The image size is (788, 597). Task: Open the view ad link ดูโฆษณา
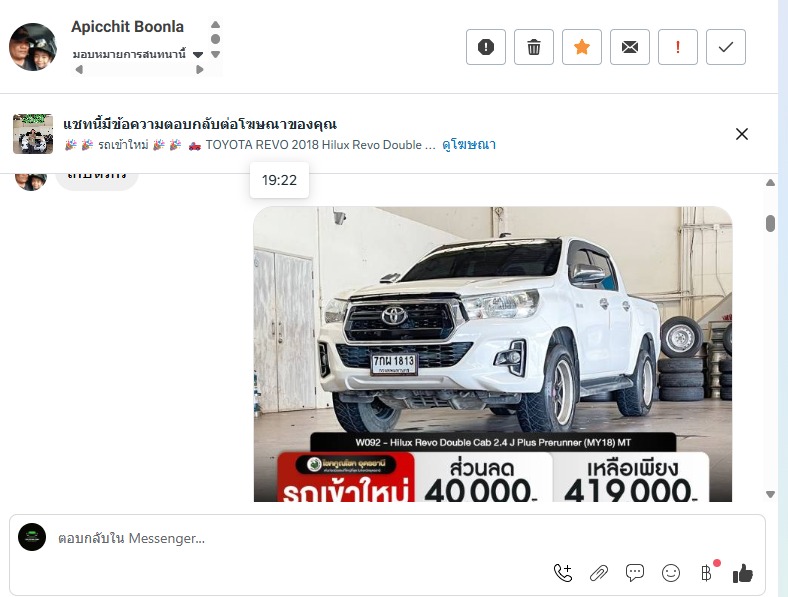pos(469,145)
